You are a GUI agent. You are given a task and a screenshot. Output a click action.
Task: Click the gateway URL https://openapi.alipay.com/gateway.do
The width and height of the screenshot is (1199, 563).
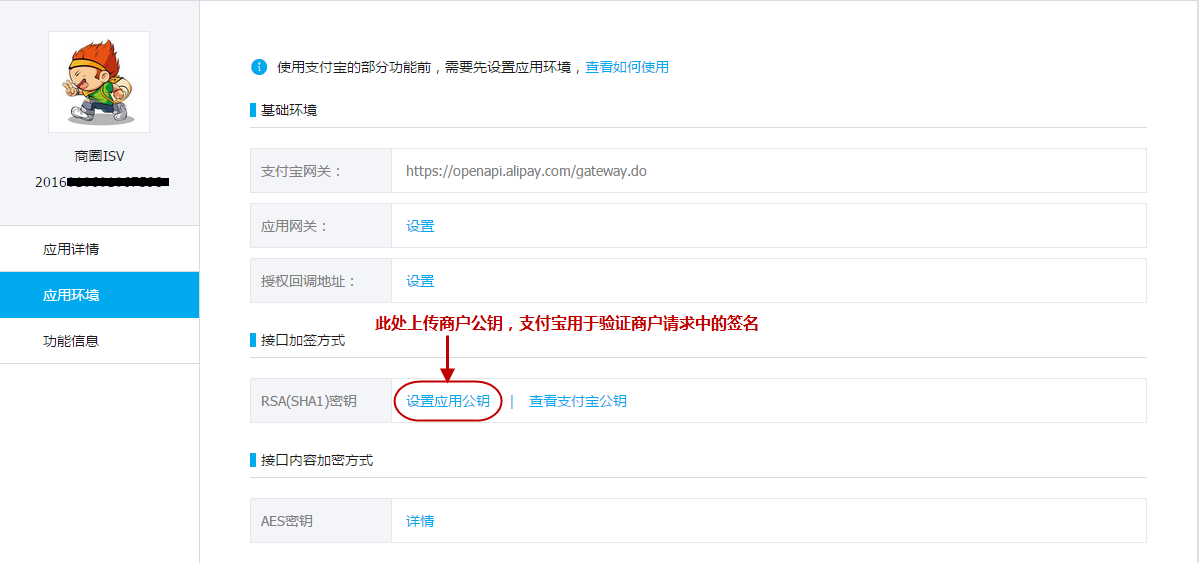526,171
